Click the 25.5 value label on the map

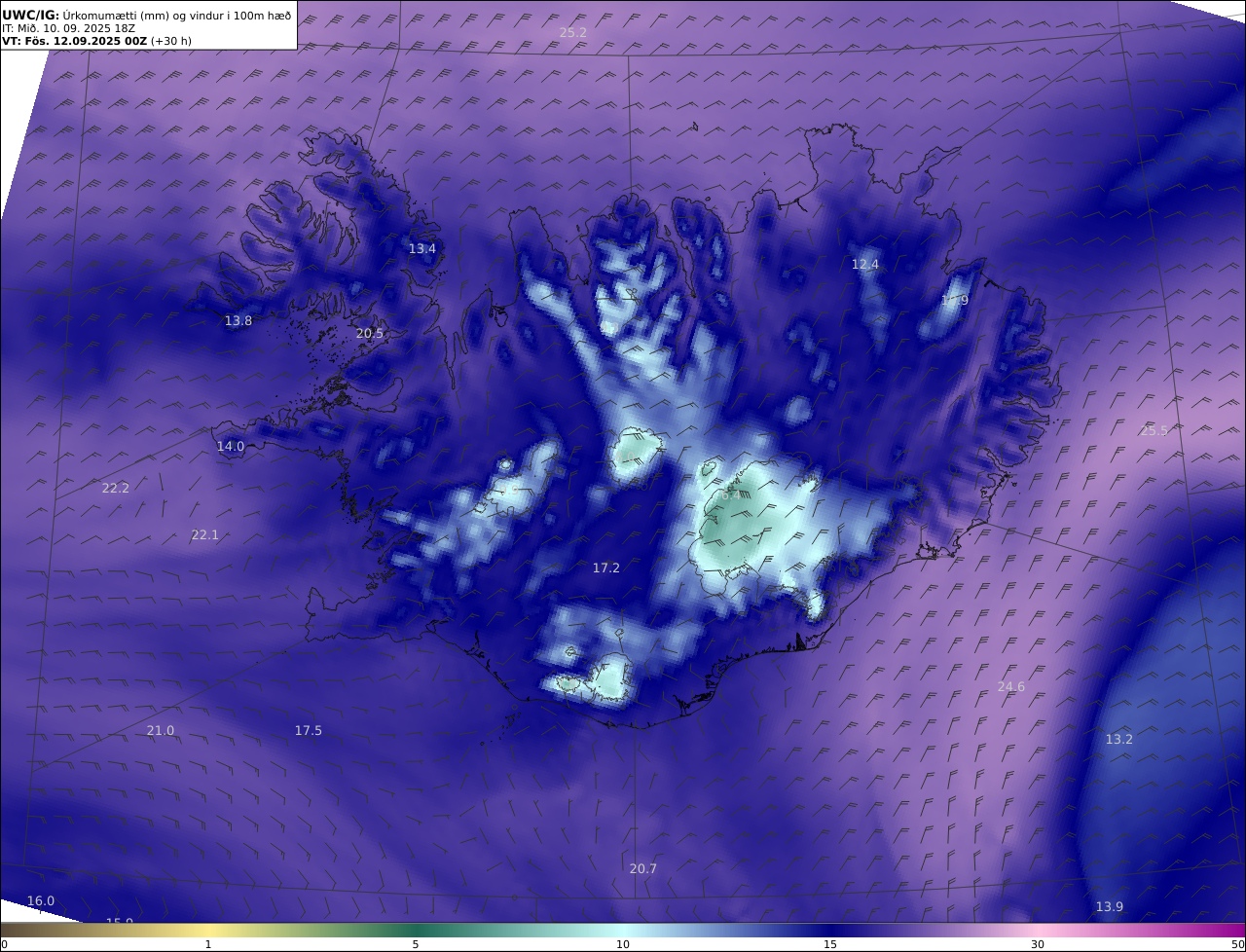(1154, 430)
